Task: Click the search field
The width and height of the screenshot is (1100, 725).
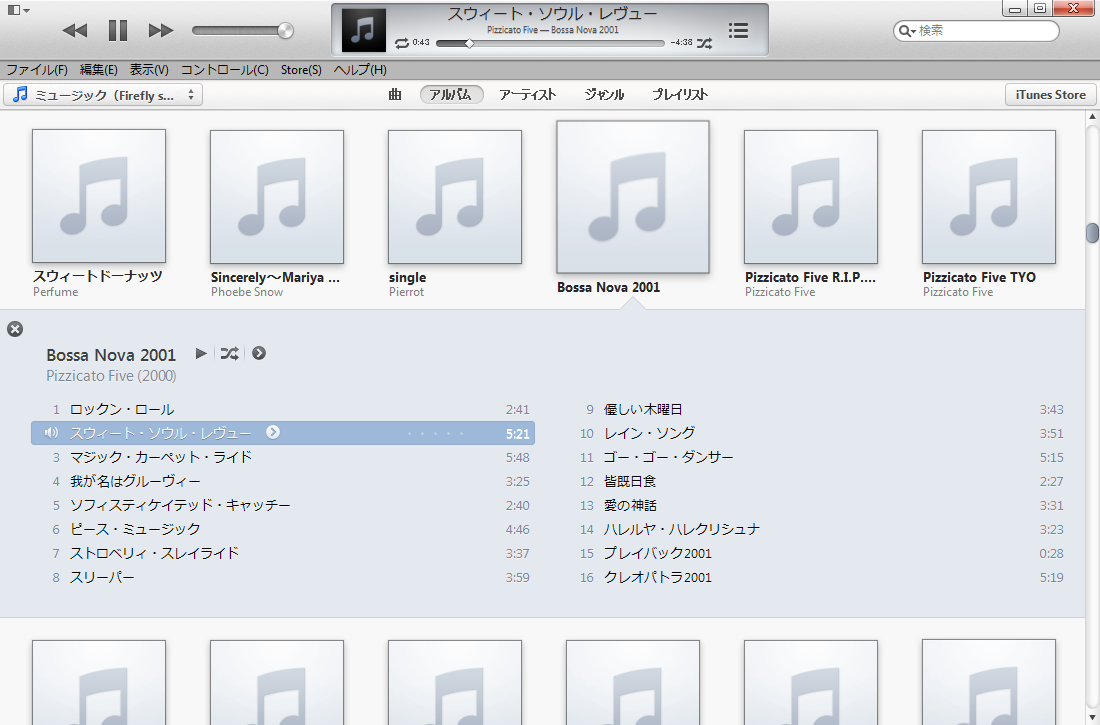Action: 976,31
